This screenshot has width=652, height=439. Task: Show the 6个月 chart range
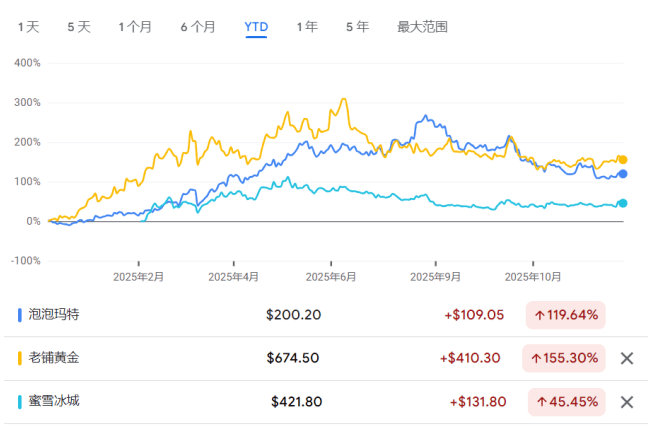(198, 27)
